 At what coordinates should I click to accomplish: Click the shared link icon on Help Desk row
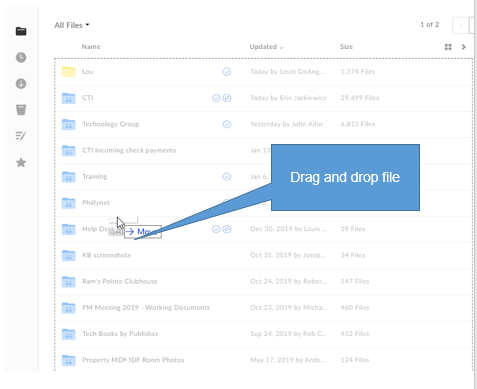227,229
